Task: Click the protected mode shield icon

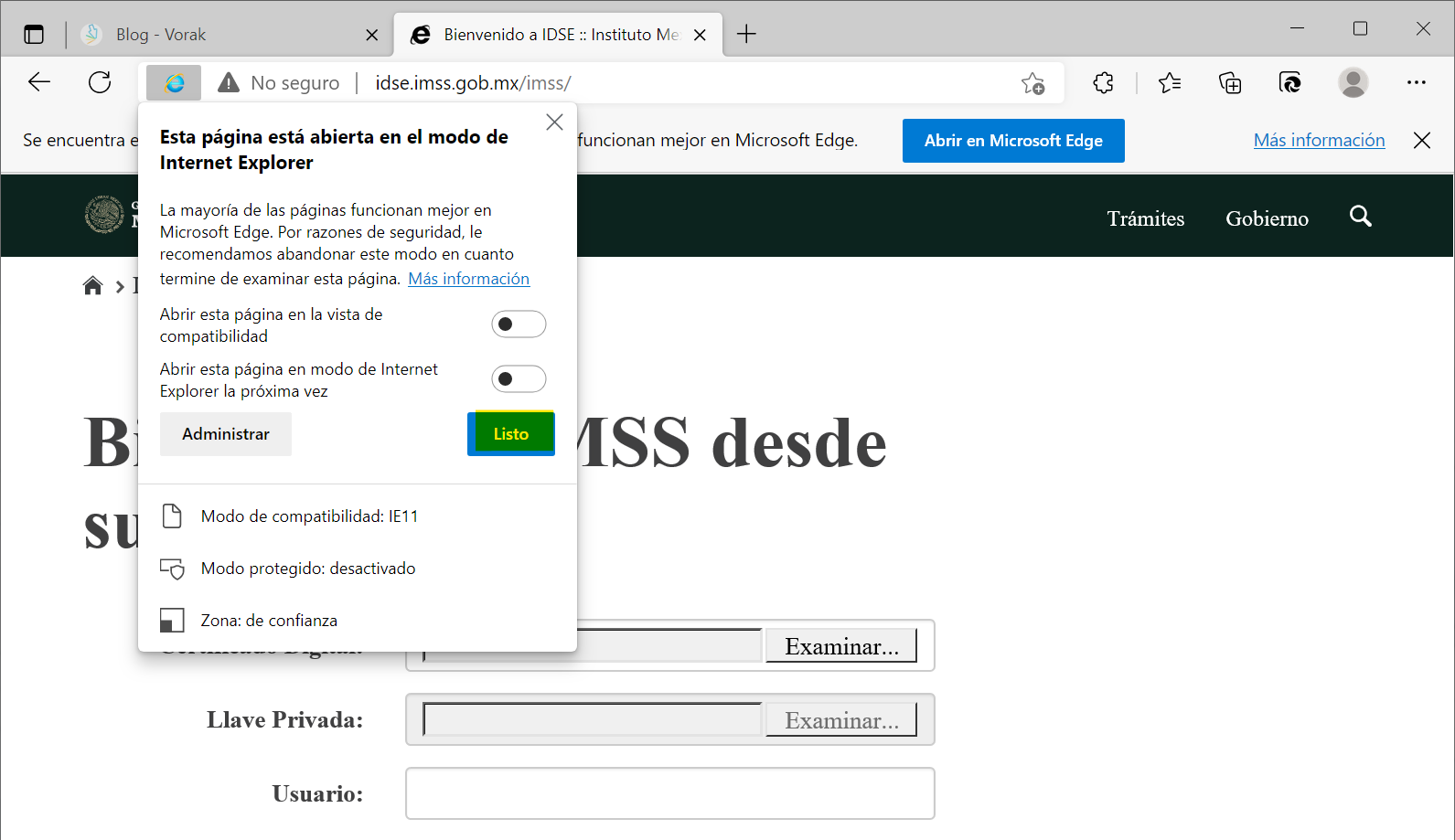Action: click(172, 569)
